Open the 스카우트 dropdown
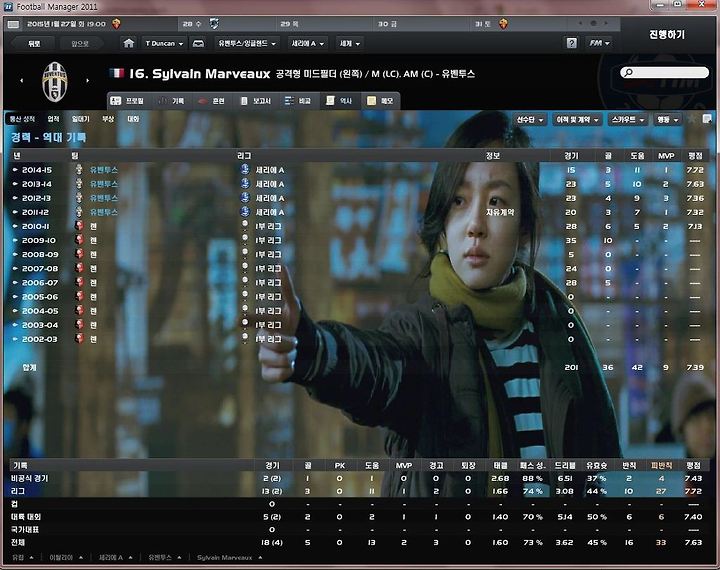The width and height of the screenshot is (720, 570). (627, 119)
